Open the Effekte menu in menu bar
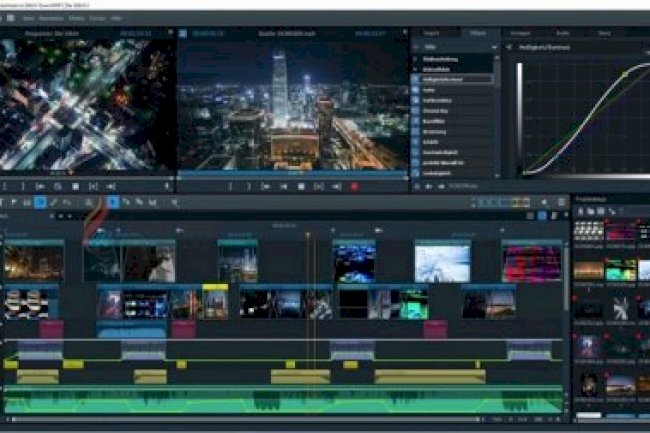Screen dimensions: 650x433 [76, 19]
